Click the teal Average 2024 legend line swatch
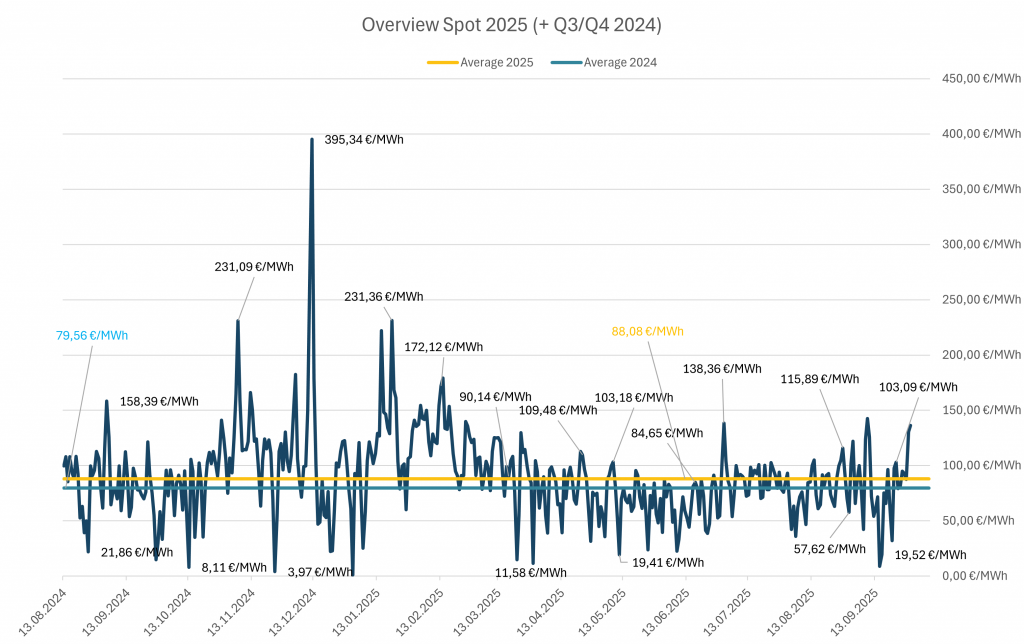The image size is (1024, 644). 566,62
